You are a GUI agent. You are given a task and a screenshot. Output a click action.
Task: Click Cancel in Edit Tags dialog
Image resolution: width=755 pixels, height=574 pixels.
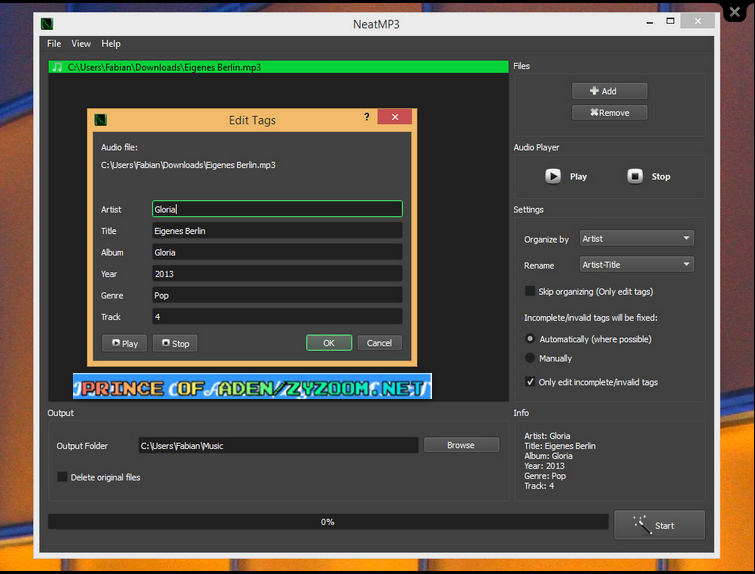(x=379, y=343)
